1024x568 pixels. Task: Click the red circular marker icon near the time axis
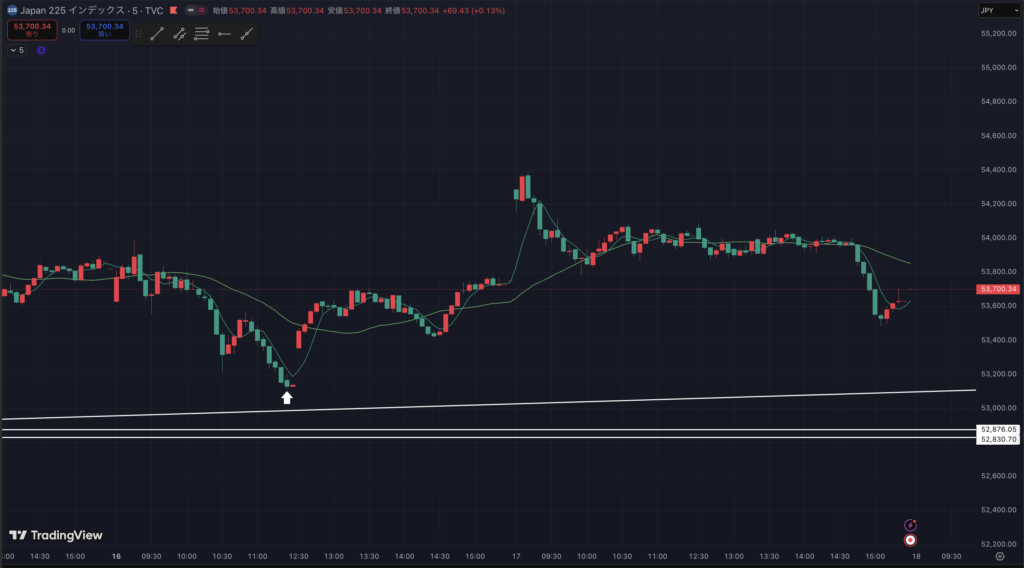(910, 540)
